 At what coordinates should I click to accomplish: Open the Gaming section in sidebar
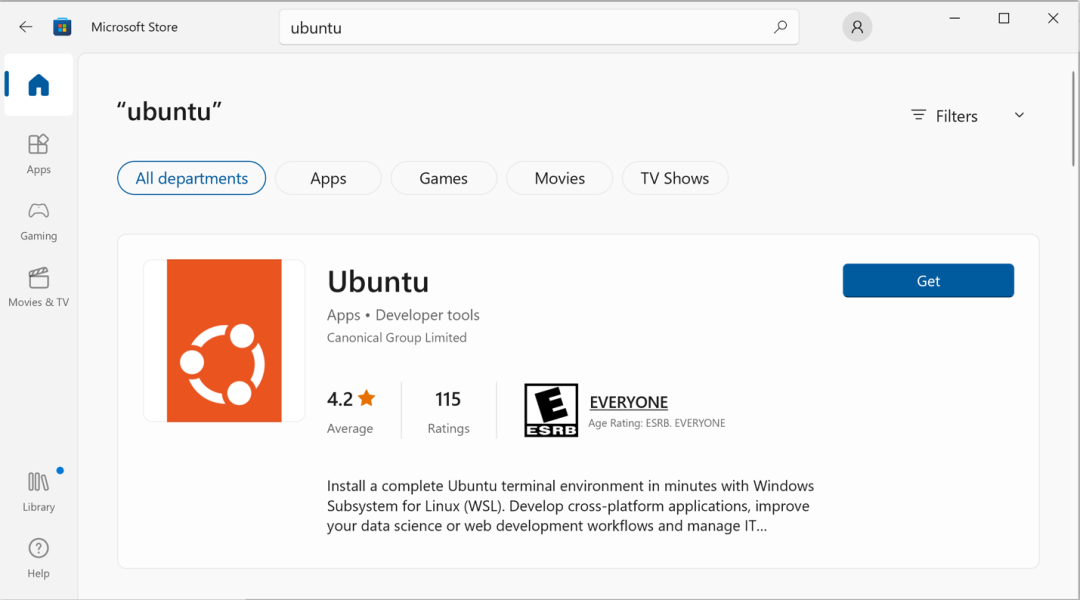(39, 221)
